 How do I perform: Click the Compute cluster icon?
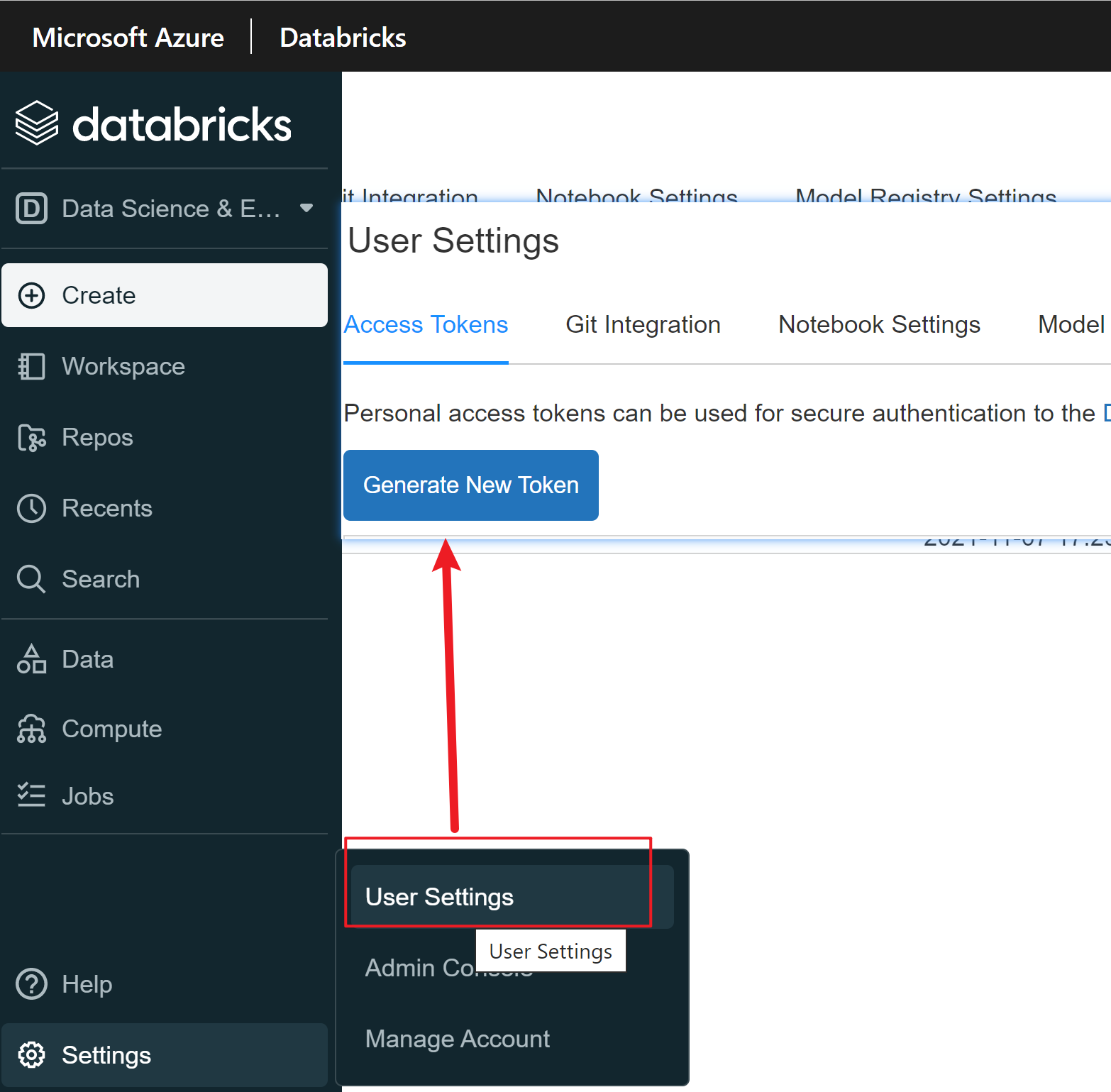point(31,729)
